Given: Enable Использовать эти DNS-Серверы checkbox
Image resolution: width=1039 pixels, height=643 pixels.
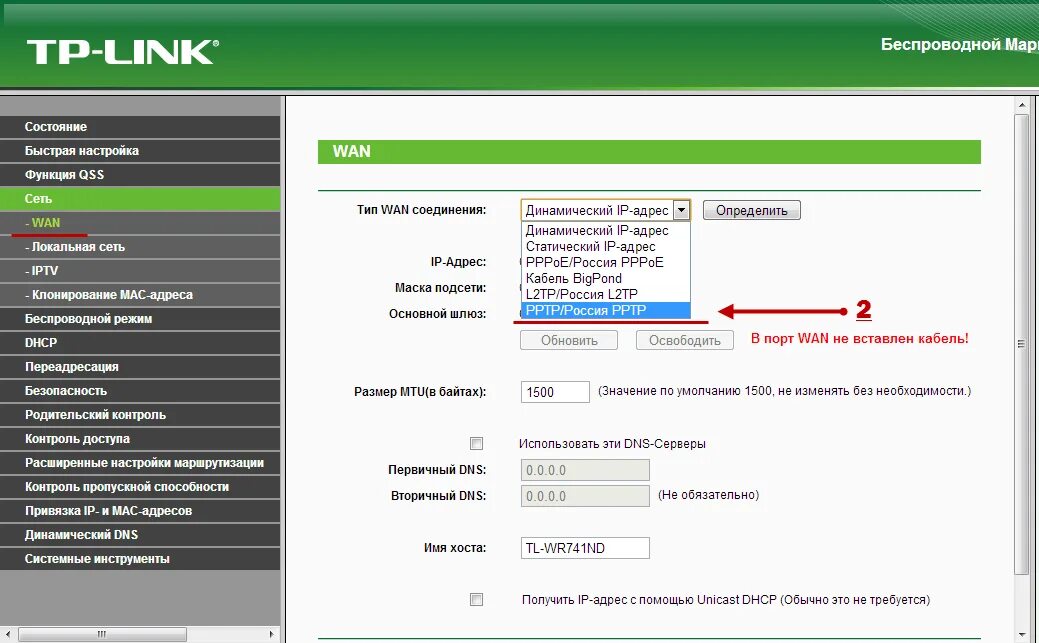Looking at the screenshot, I should (x=477, y=443).
